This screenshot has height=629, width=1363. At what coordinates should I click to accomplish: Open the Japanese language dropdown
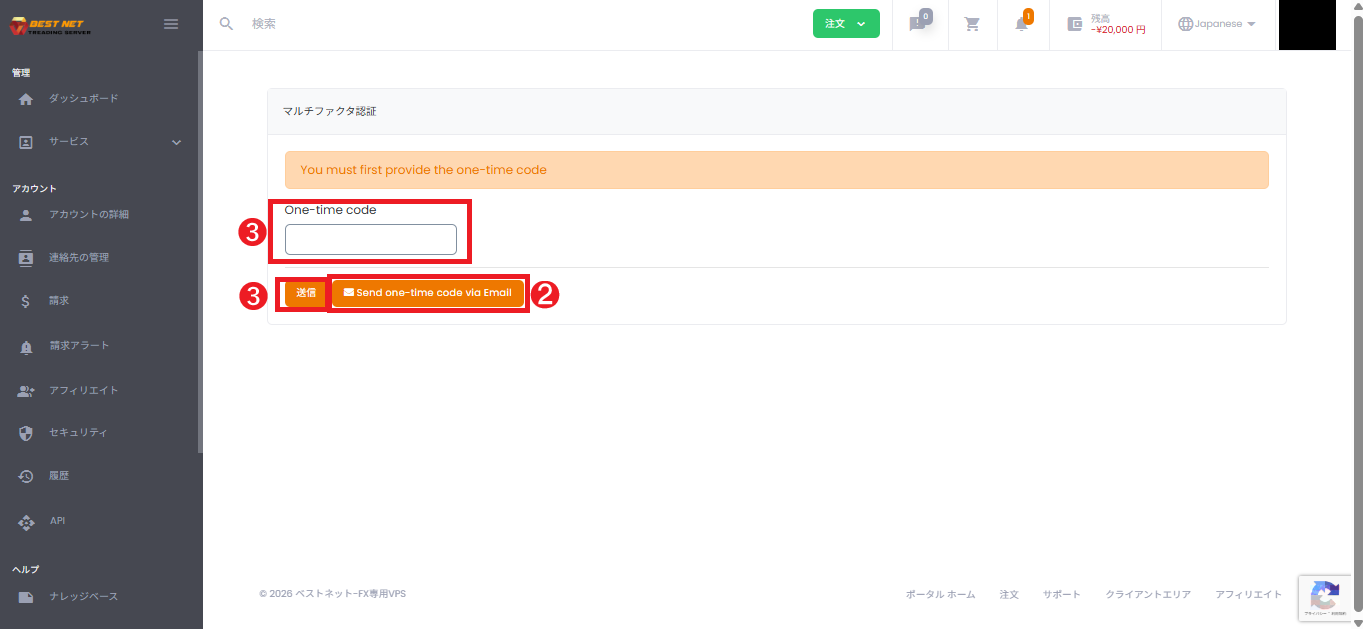coord(1217,24)
